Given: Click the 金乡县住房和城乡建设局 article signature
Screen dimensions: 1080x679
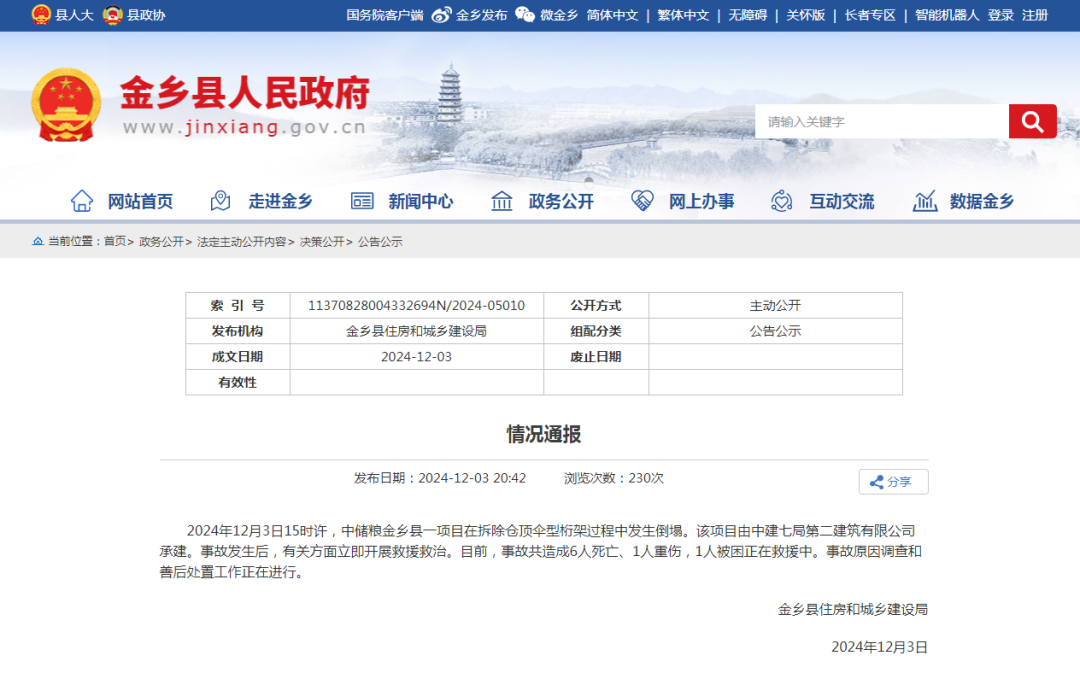Looking at the screenshot, I should [853, 609].
